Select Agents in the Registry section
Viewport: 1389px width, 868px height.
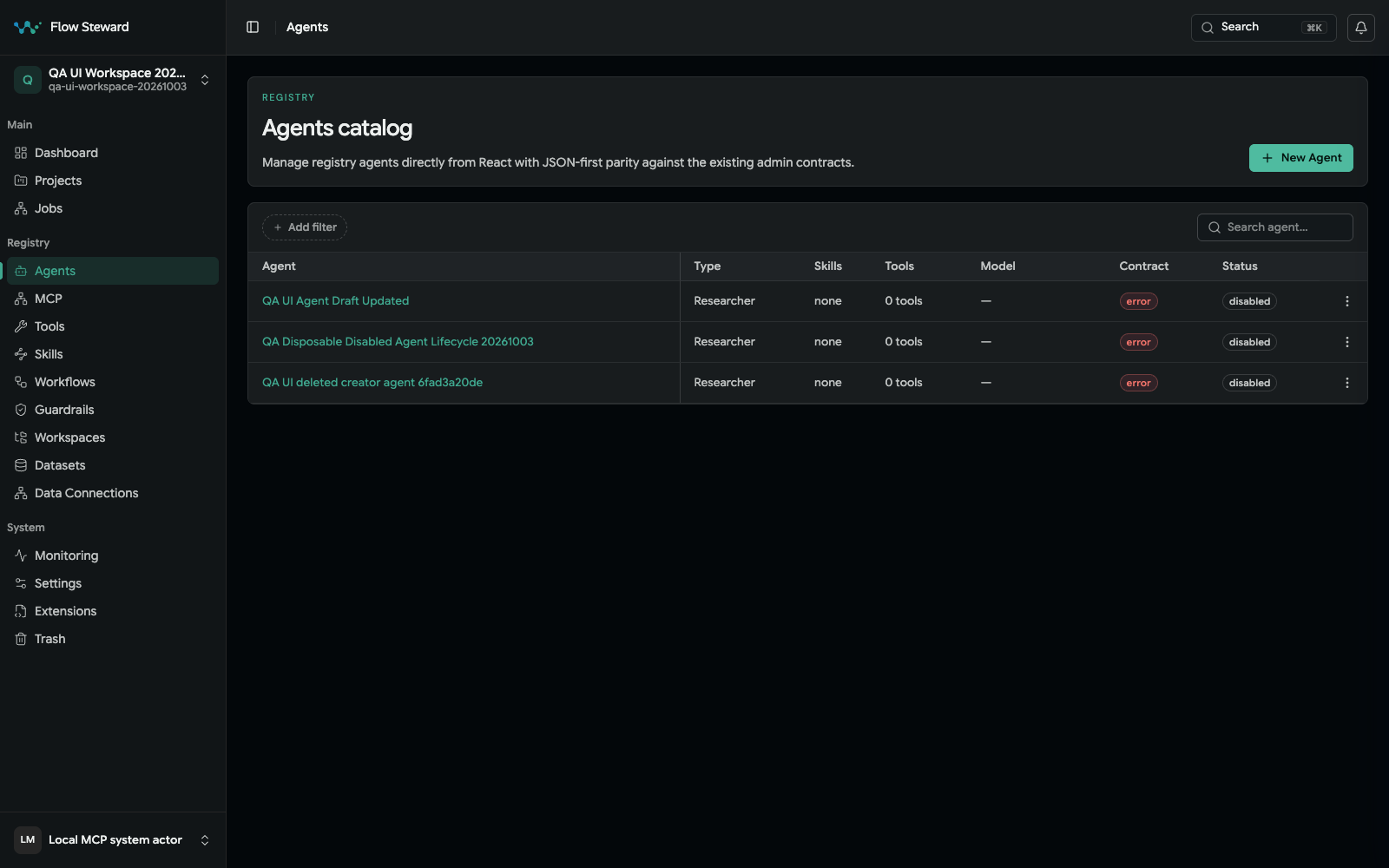point(113,271)
